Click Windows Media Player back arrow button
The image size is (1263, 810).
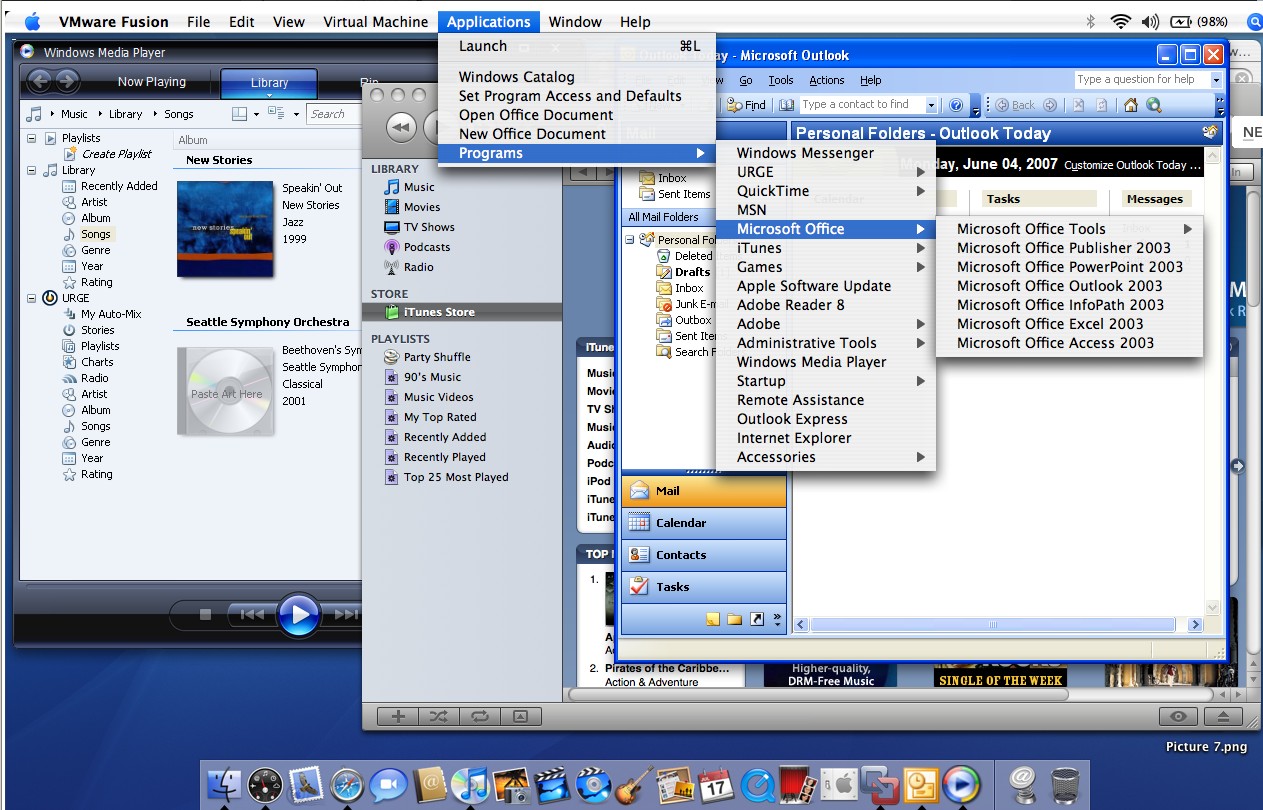tap(40, 81)
